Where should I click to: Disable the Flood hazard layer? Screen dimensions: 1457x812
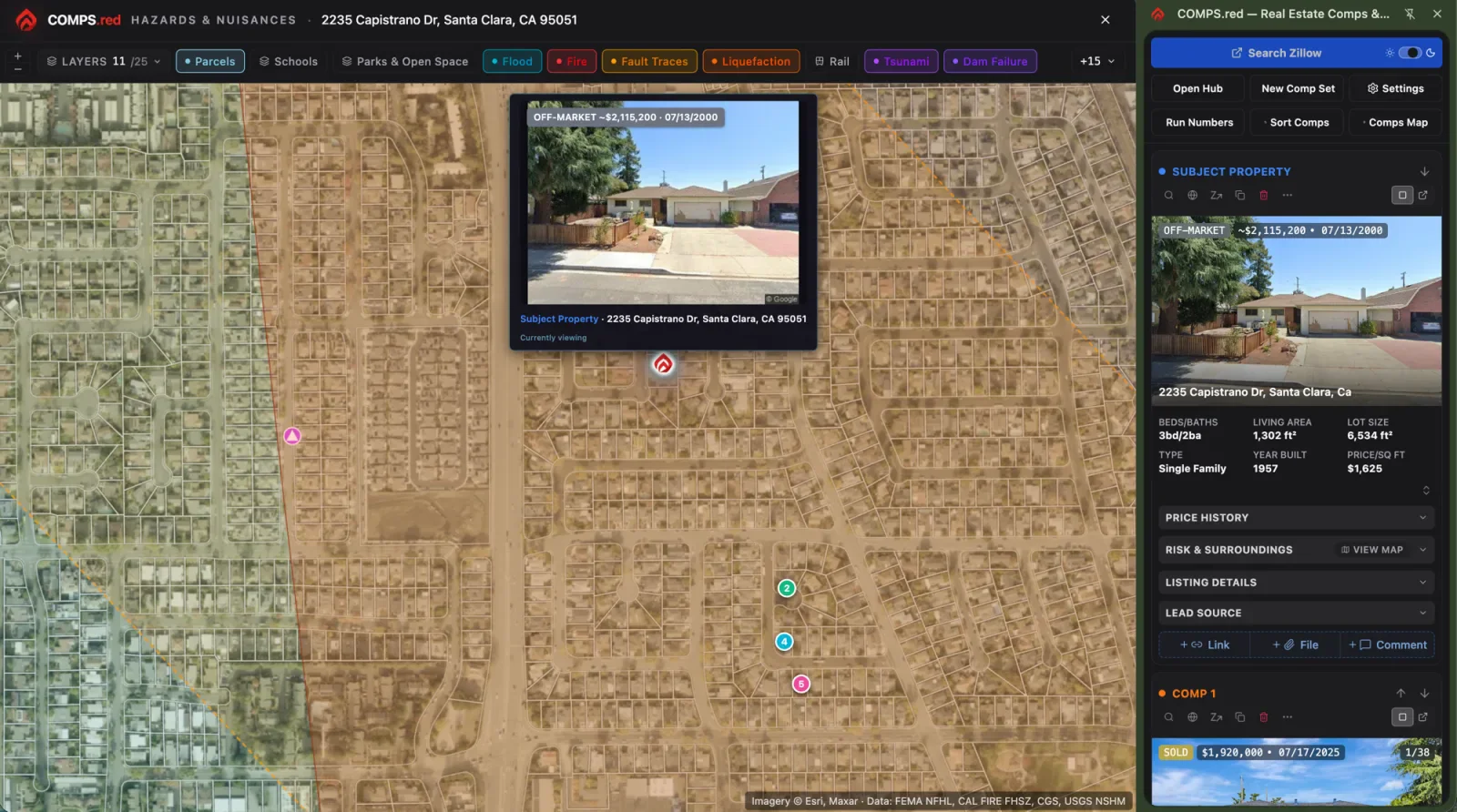pos(512,61)
